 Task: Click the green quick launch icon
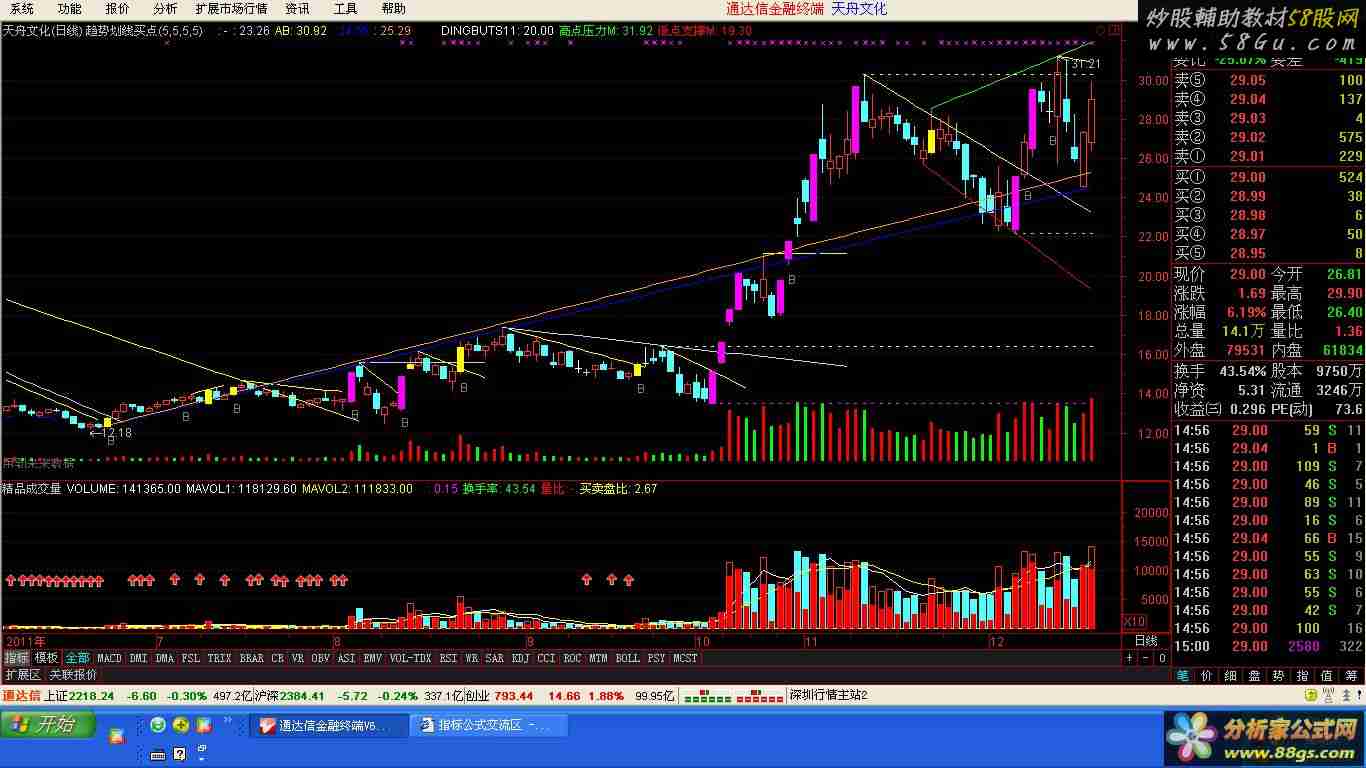click(158, 725)
